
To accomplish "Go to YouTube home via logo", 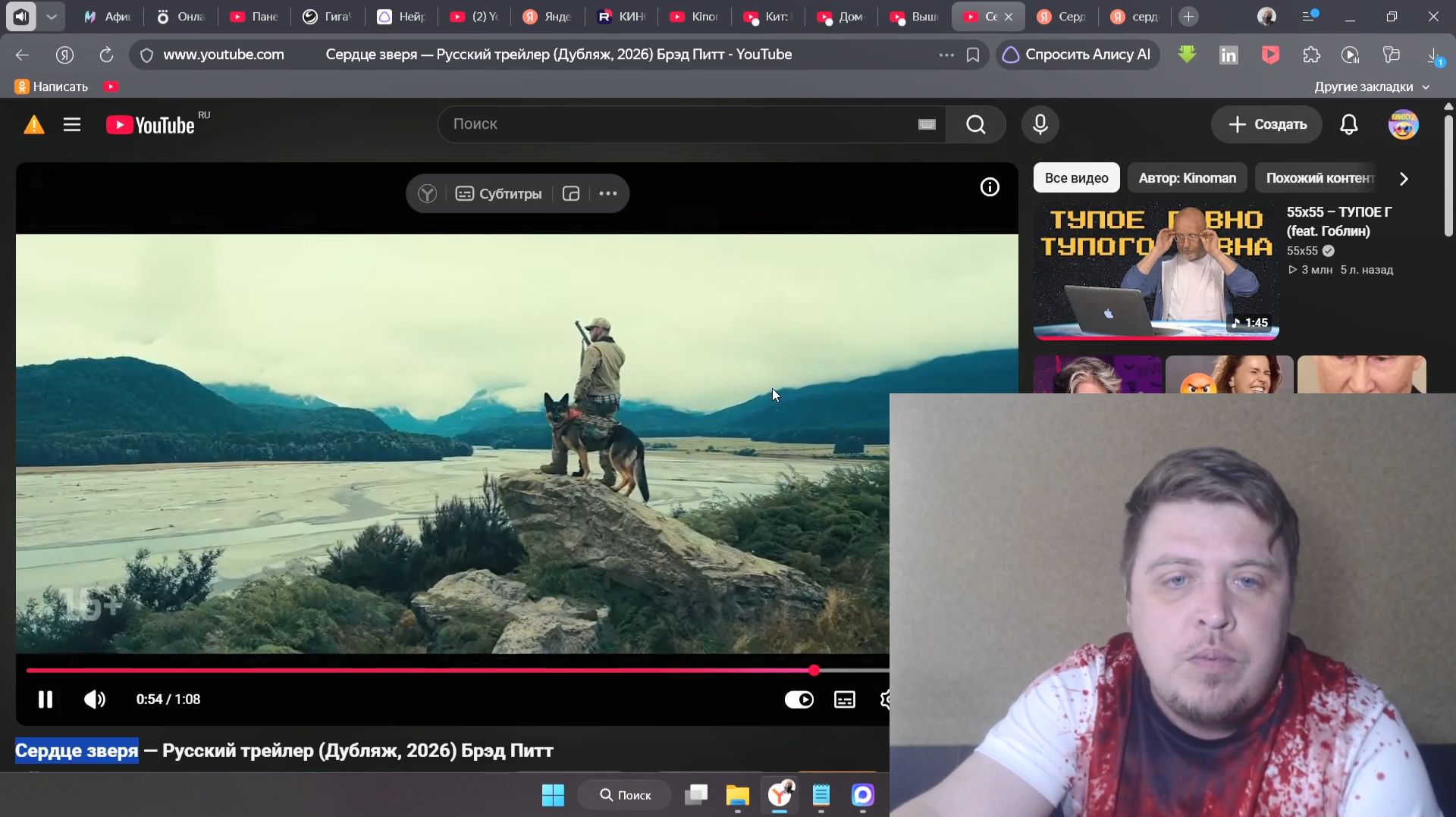I will (150, 124).
